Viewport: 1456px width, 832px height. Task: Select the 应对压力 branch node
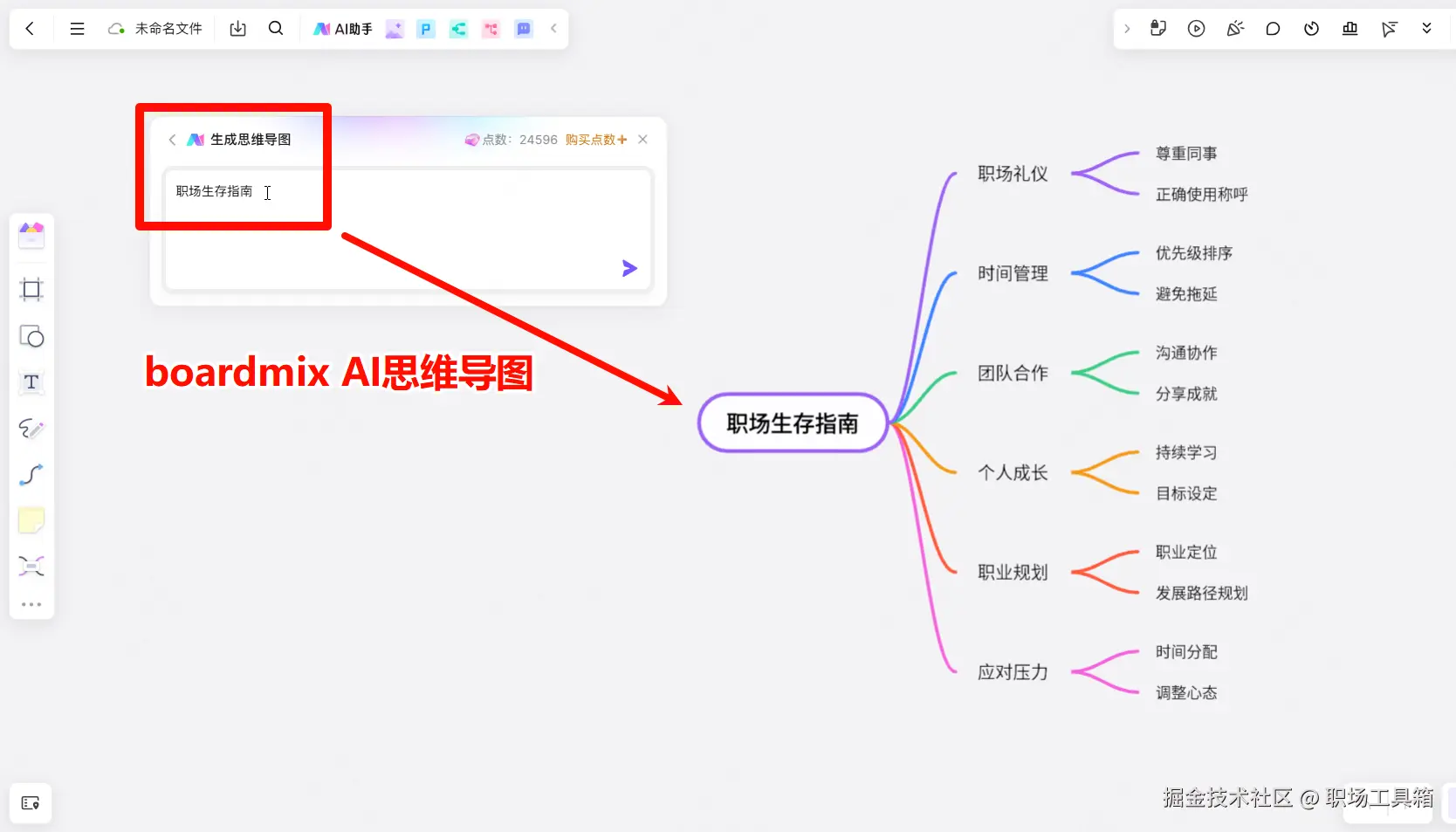tap(1013, 672)
